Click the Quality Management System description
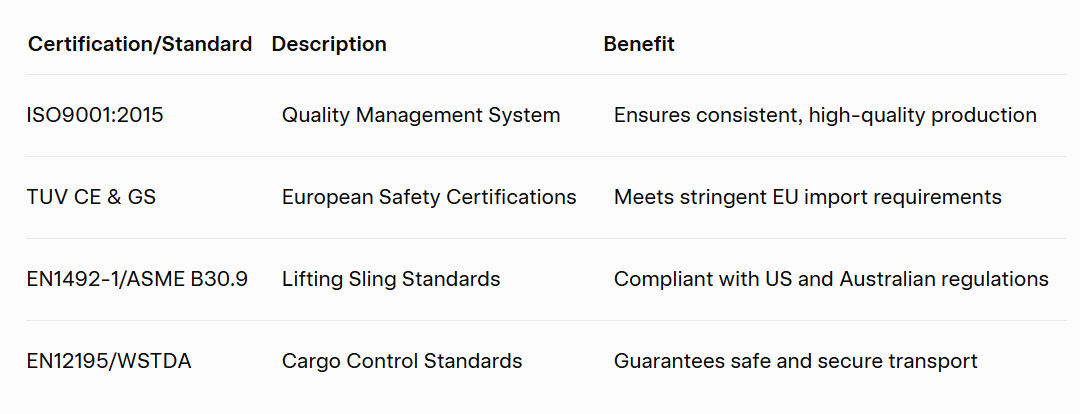The width and height of the screenshot is (1080, 414). (421, 115)
